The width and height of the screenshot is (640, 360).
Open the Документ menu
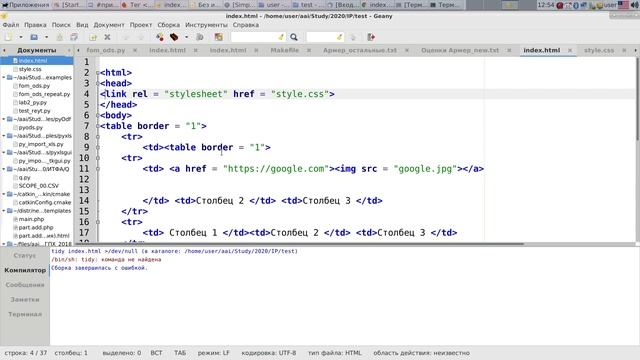pyautogui.click(x=109, y=25)
